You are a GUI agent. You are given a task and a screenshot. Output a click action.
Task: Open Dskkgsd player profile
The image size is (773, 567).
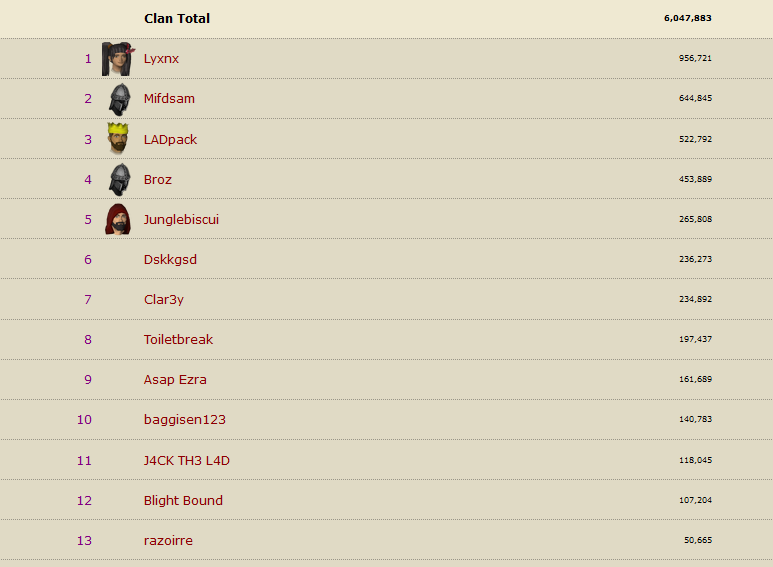coord(170,259)
